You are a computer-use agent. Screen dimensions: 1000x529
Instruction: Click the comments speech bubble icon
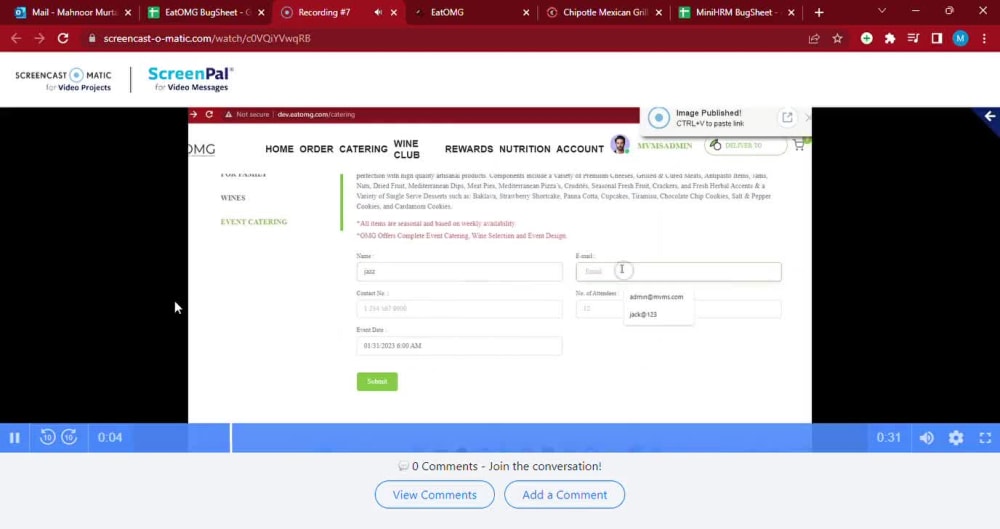pos(403,466)
